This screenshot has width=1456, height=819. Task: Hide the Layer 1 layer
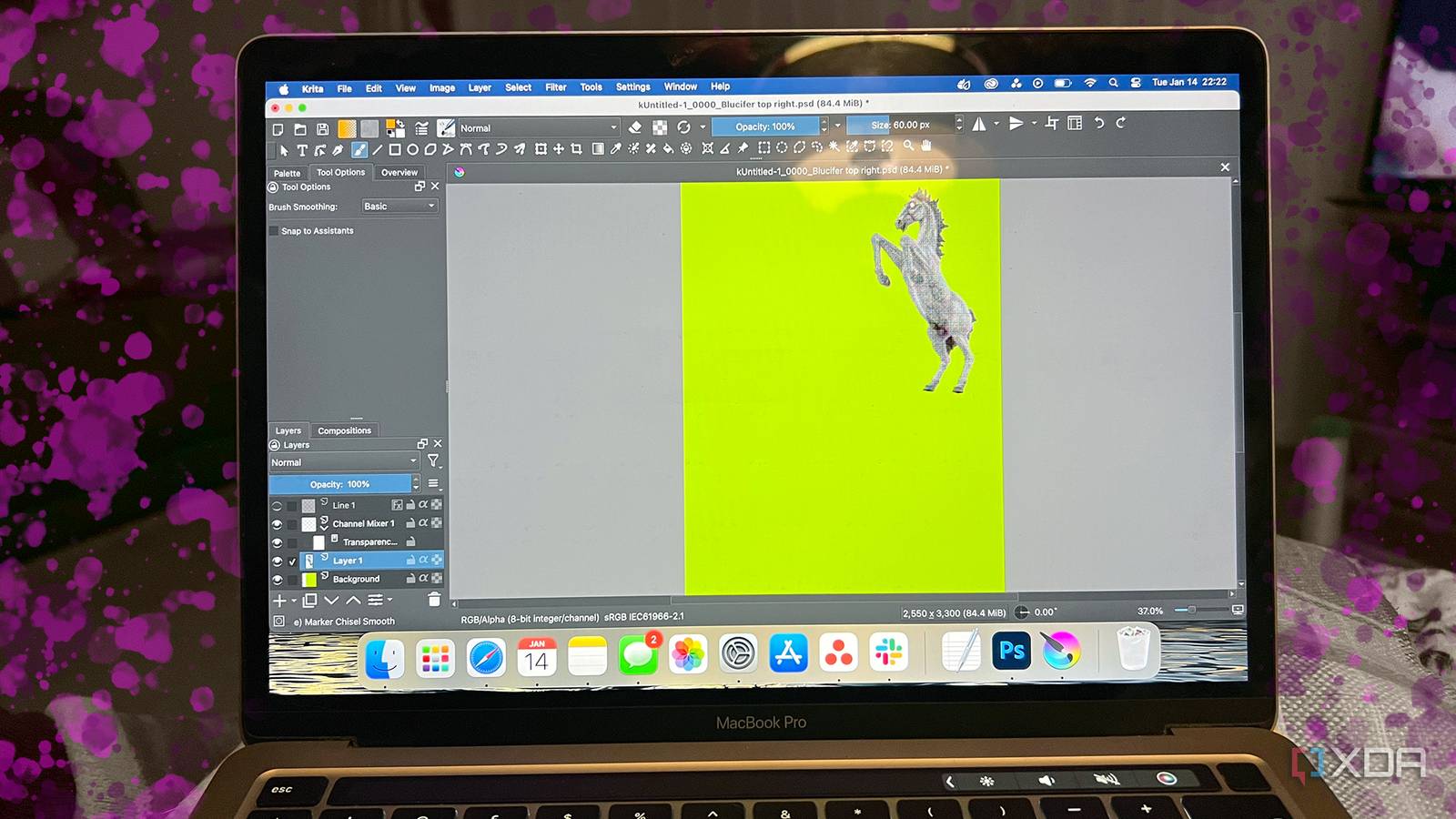(277, 561)
